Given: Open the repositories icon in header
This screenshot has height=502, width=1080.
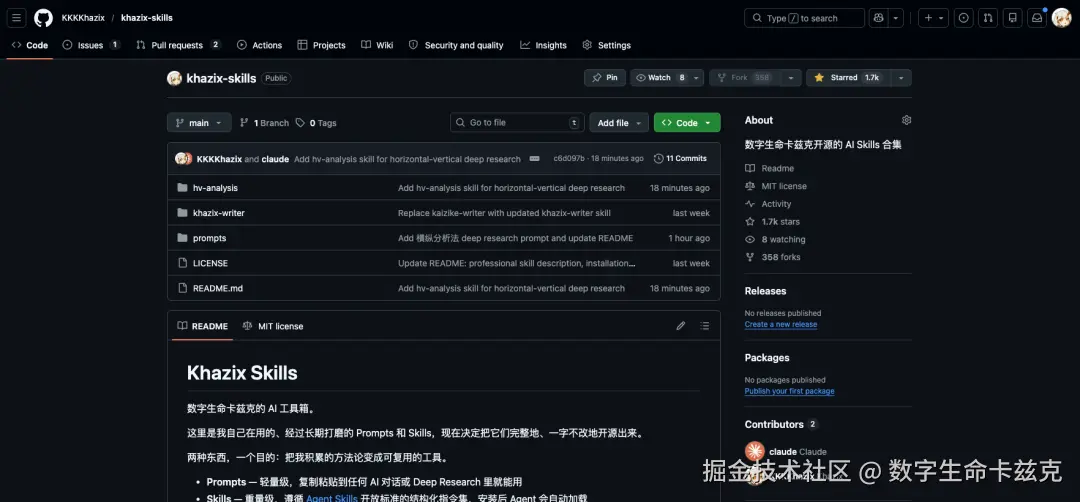Looking at the screenshot, I should [1012, 18].
